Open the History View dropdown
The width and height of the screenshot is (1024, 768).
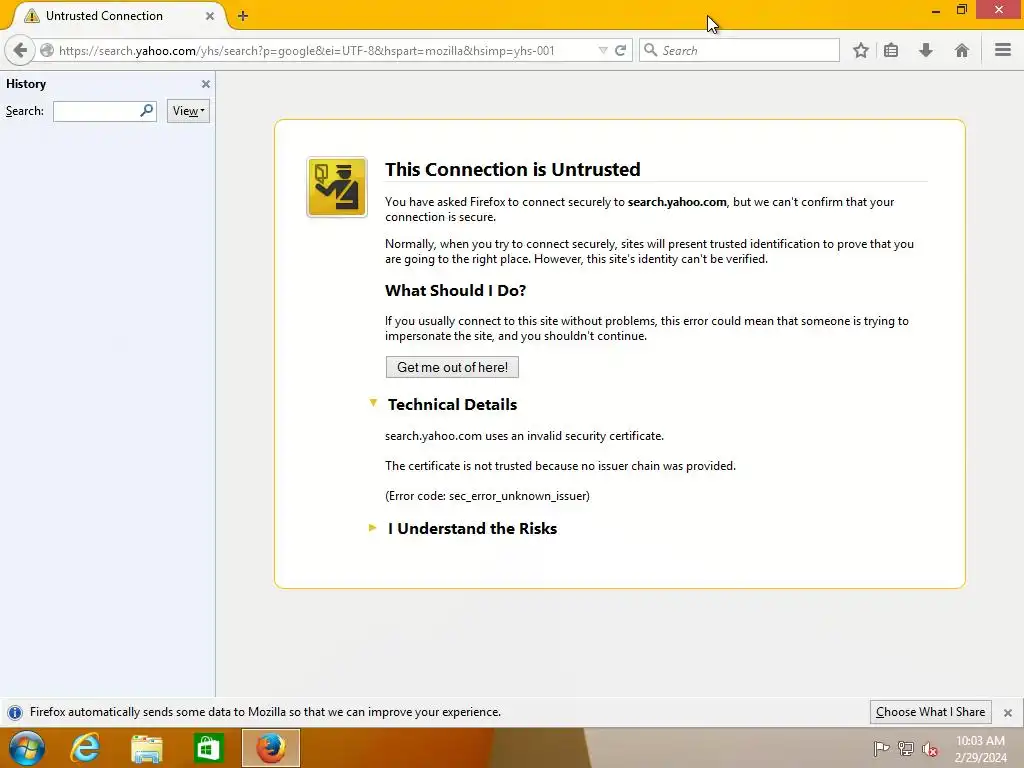(188, 111)
